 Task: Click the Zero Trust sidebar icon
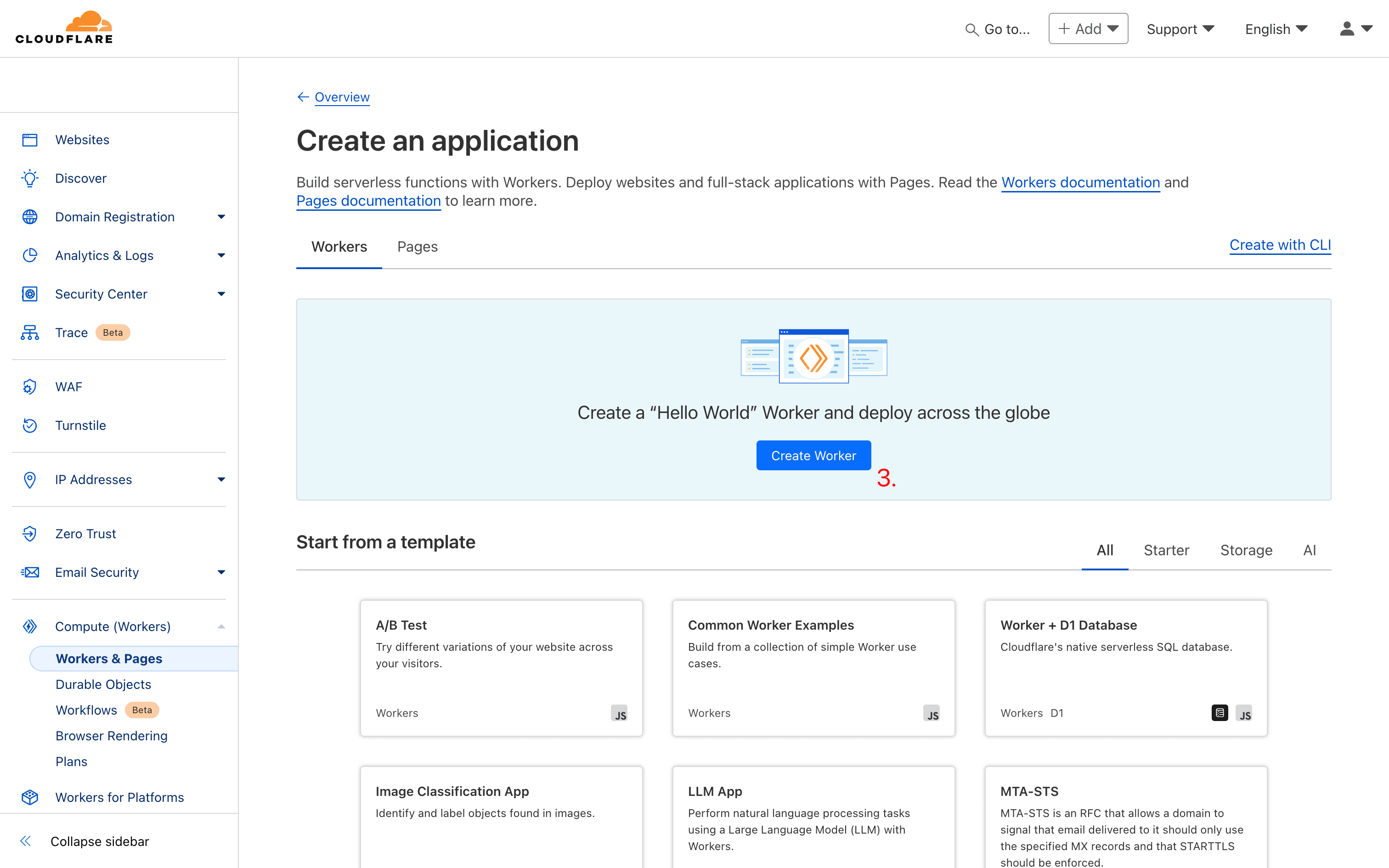click(x=30, y=533)
